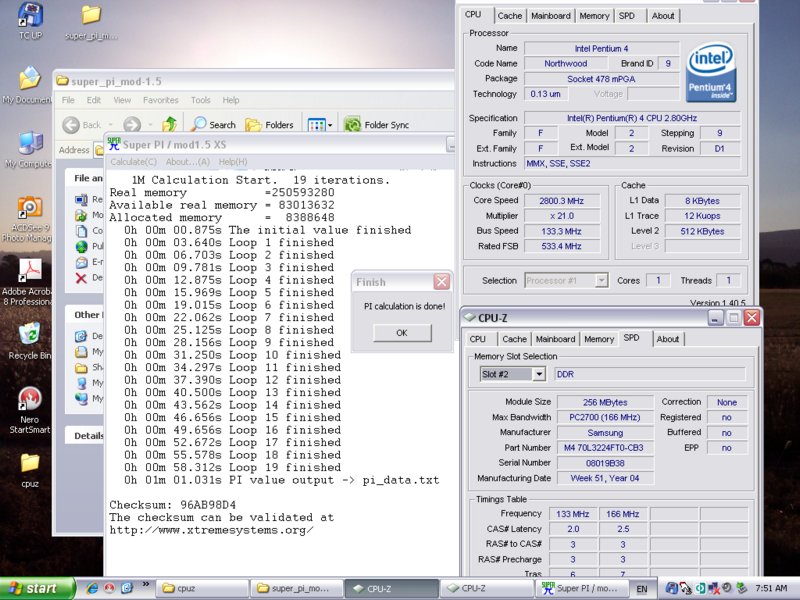This screenshot has height=600, width=800.
Task: Click the Back button in the explorer toolbar
Action: [x=82, y=124]
